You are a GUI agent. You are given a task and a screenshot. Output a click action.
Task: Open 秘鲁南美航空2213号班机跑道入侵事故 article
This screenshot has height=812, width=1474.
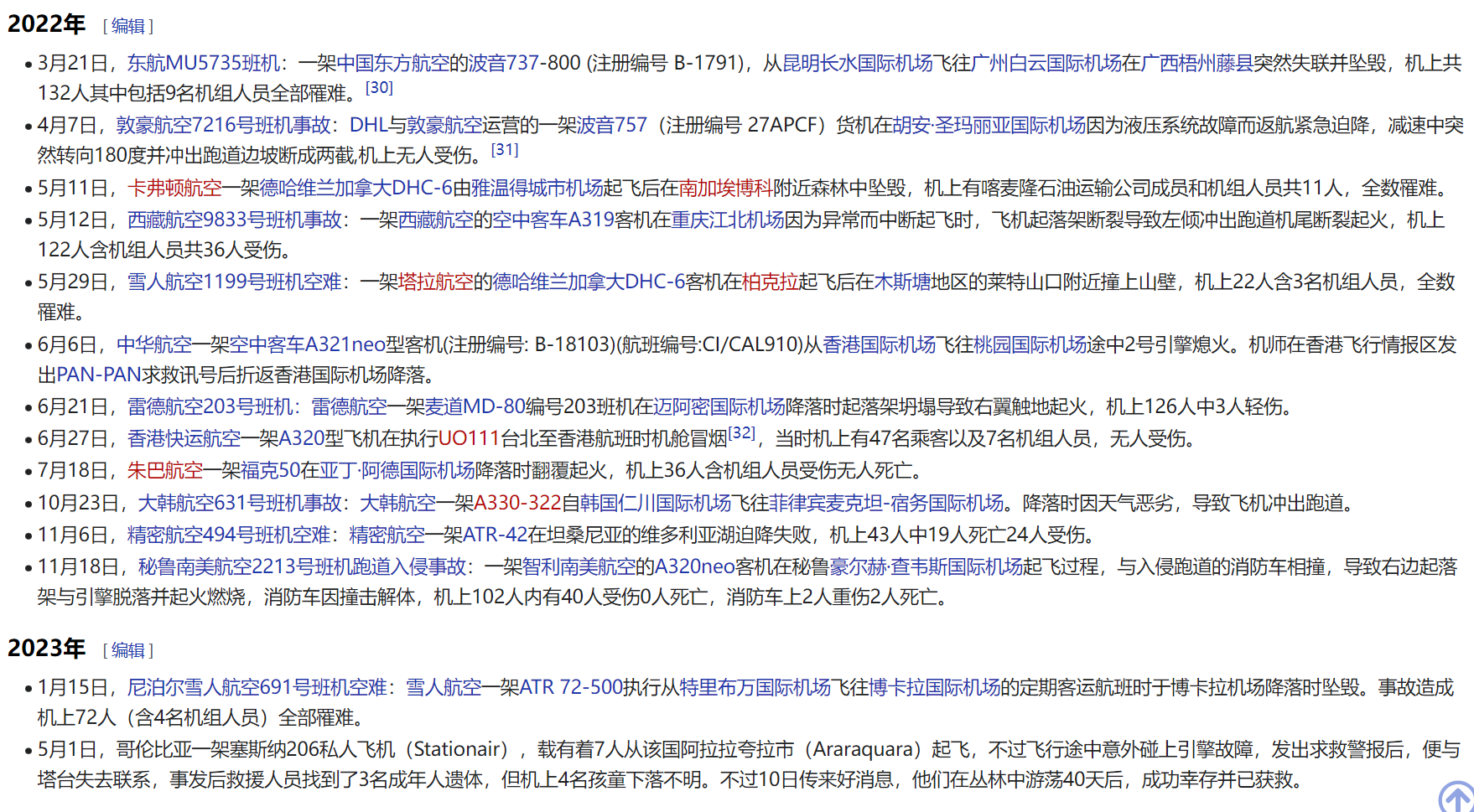(302, 566)
